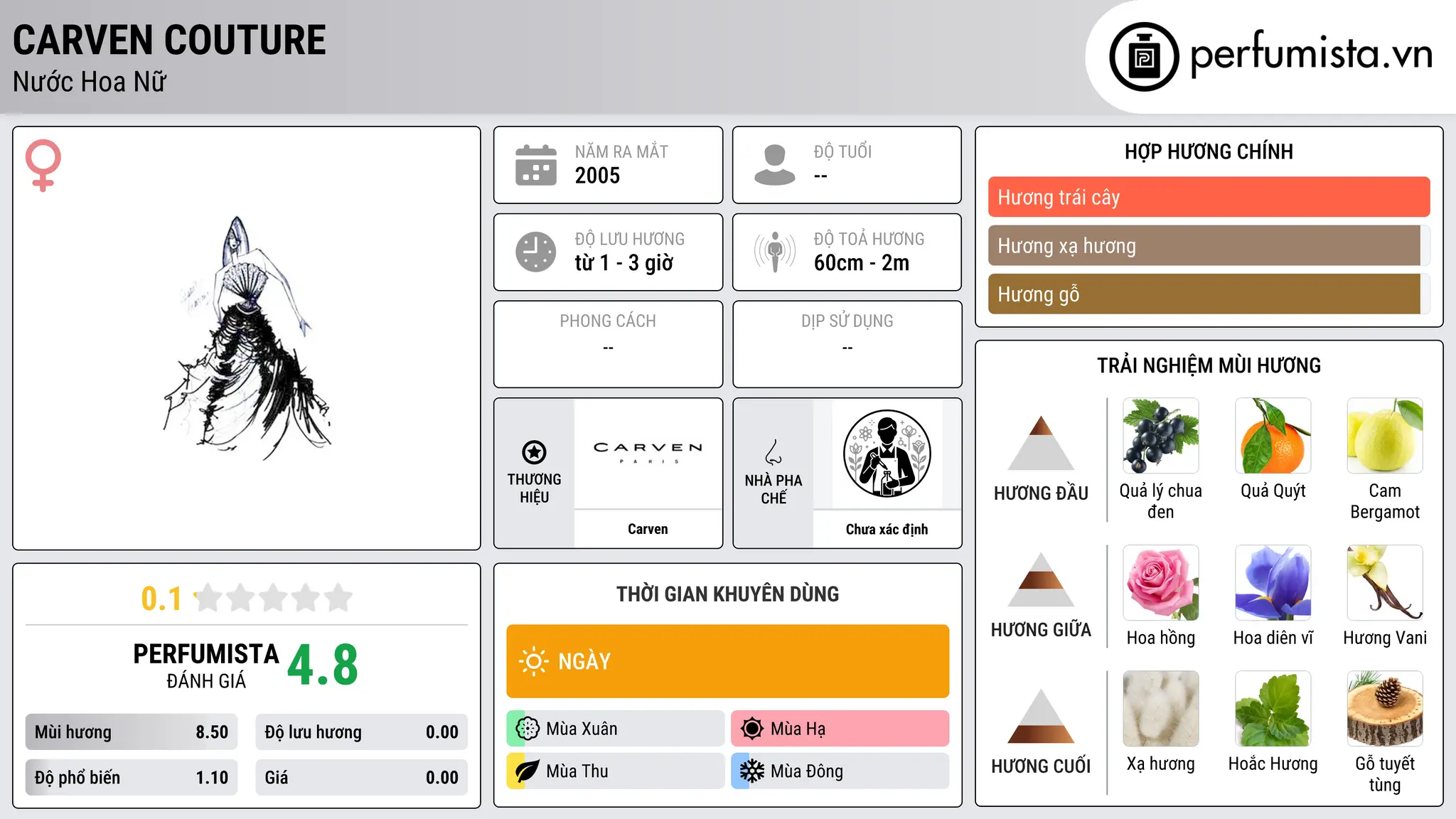Open the Hoa diên vĩ note image

pos(1273,583)
